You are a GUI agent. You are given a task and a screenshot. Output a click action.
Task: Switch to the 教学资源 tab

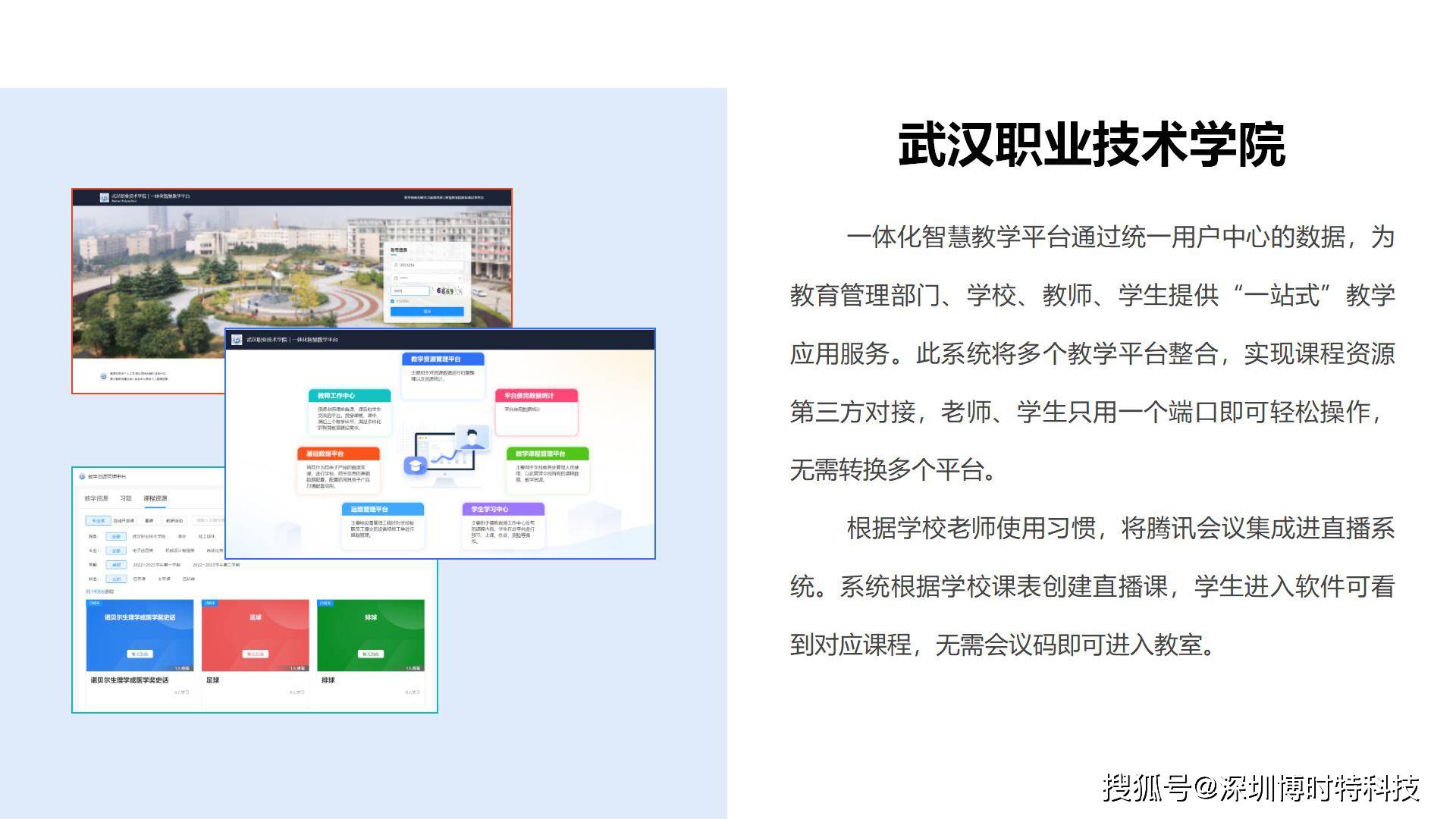96,498
